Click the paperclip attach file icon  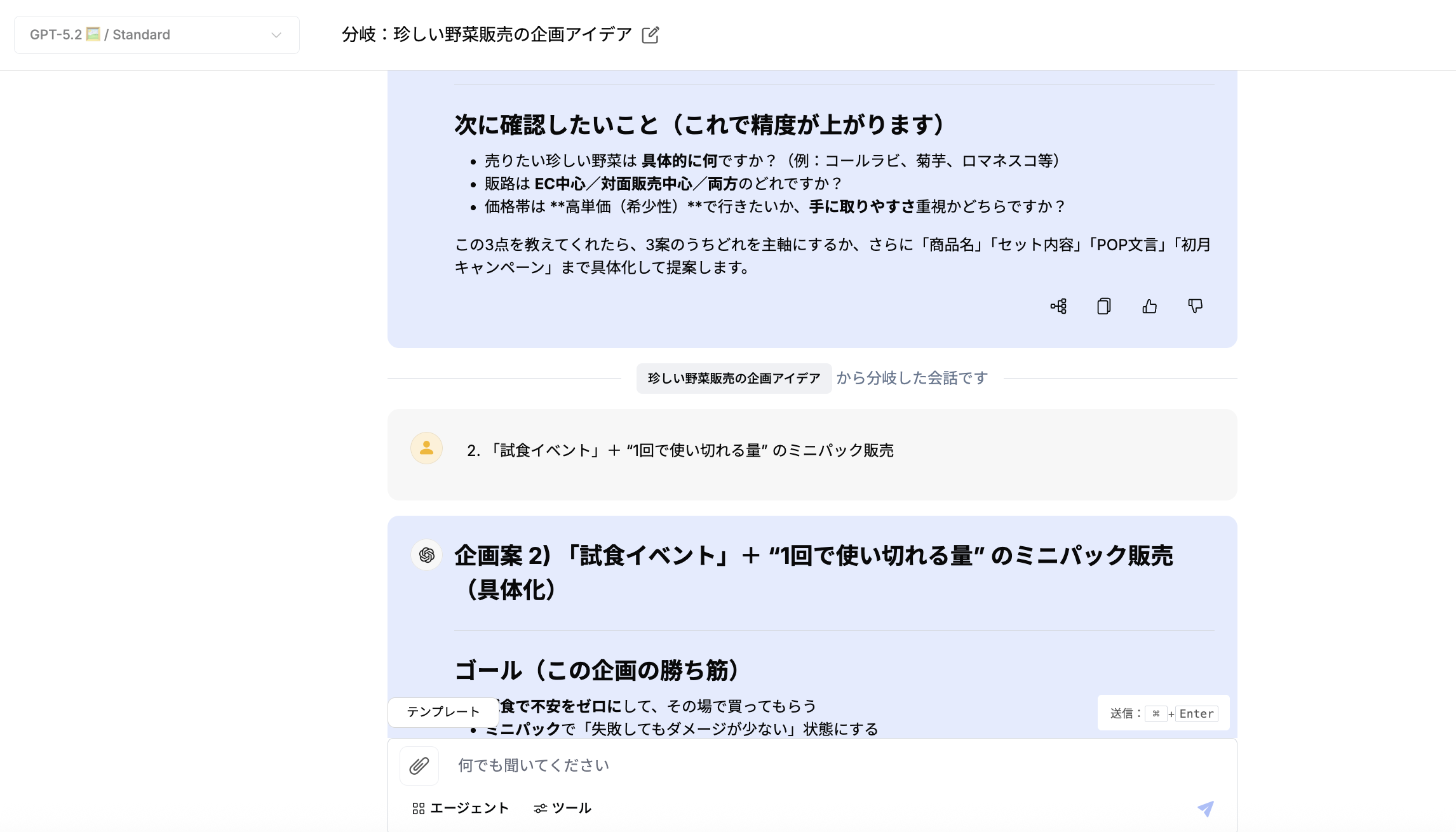point(419,766)
